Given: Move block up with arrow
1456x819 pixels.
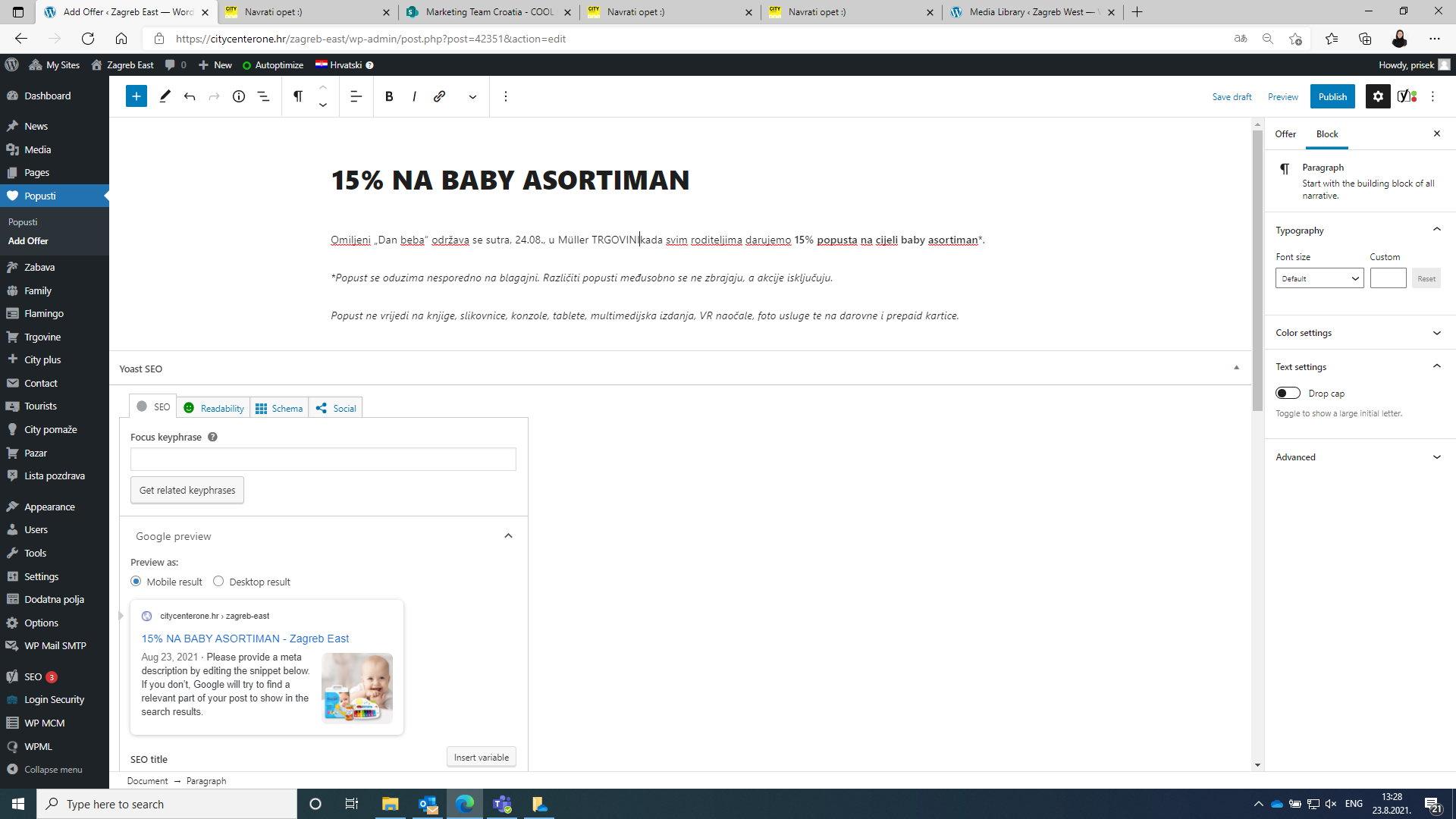Looking at the screenshot, I should click(x=323, y=87).
